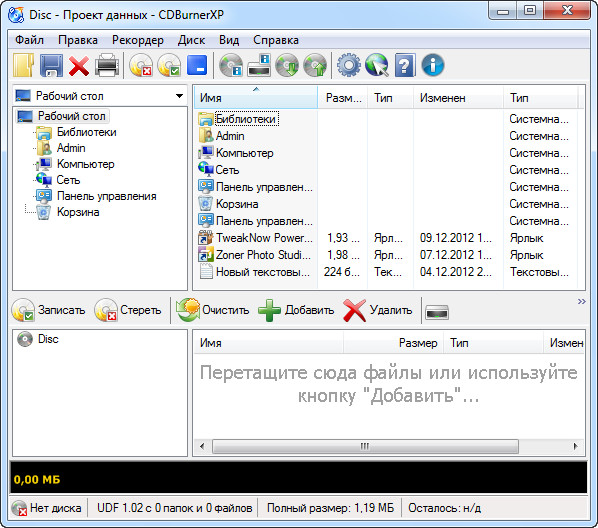Open the Диск menu
598x528 pixels.
[x=191, y=40]
